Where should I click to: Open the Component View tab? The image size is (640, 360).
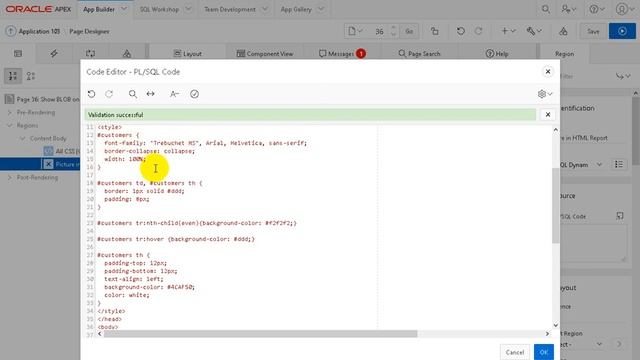point(265,53)
